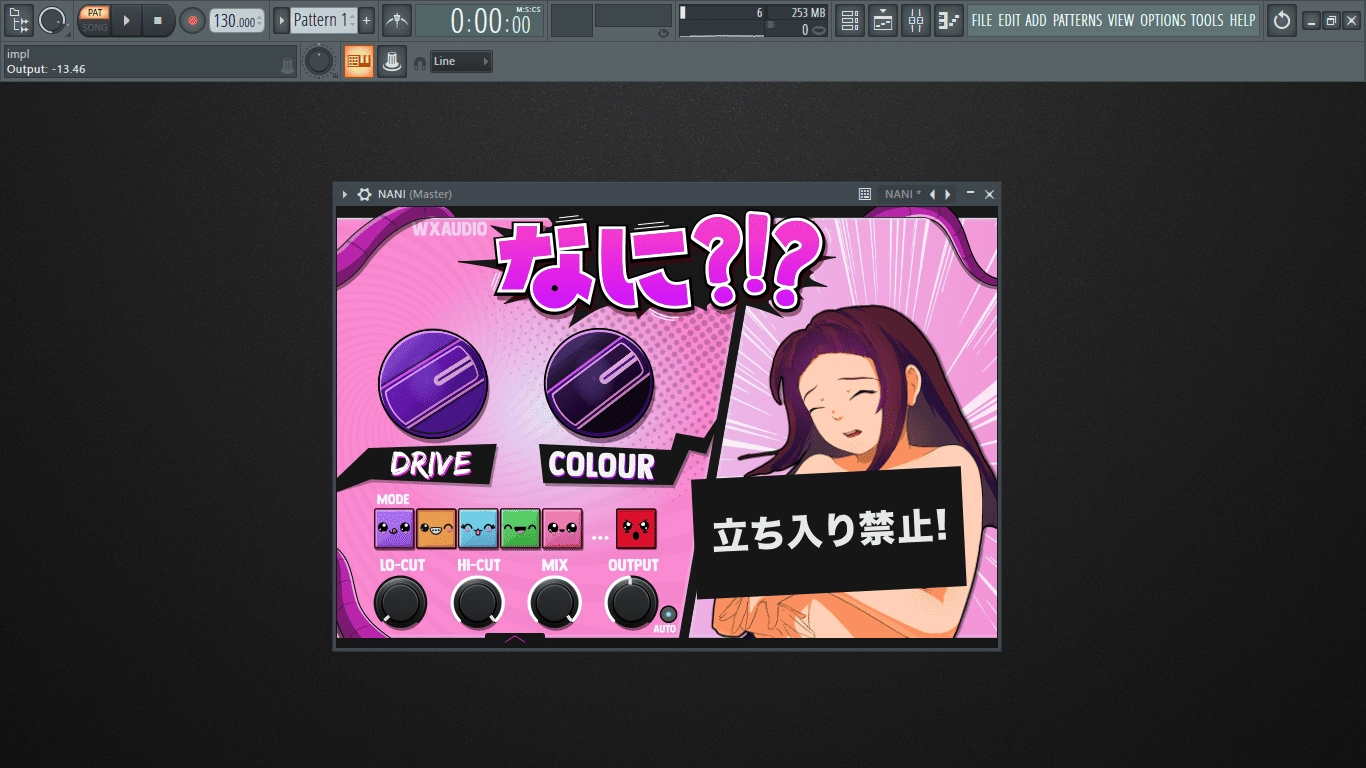The width and height of the screenshot is (1366, 768).
Task: Click the metronome icon
Action: tap(397, 20)
